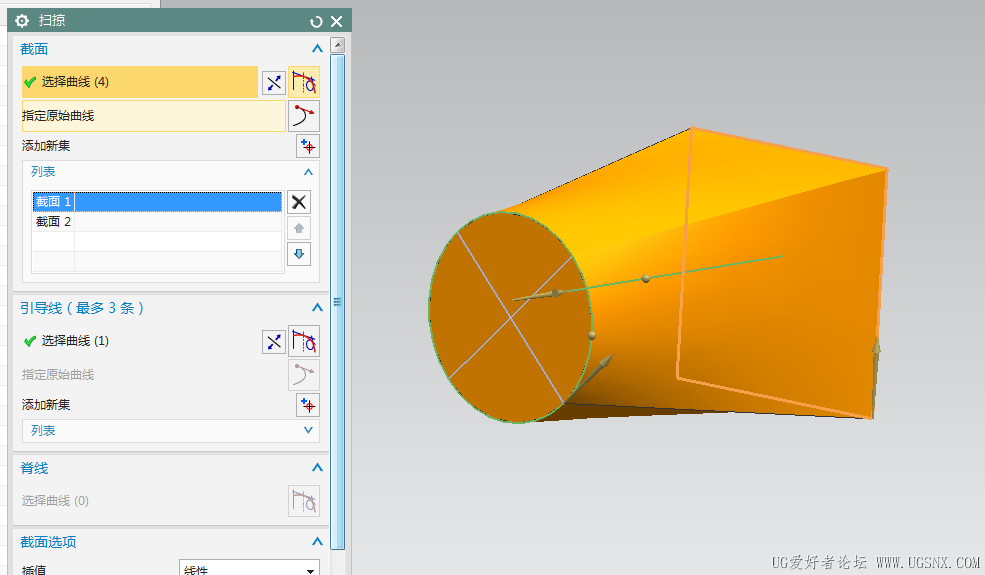The height and width of the screenshot is (575, 985).
Task: Open dialog settings via the gear icon
Action: pos(22,21)
